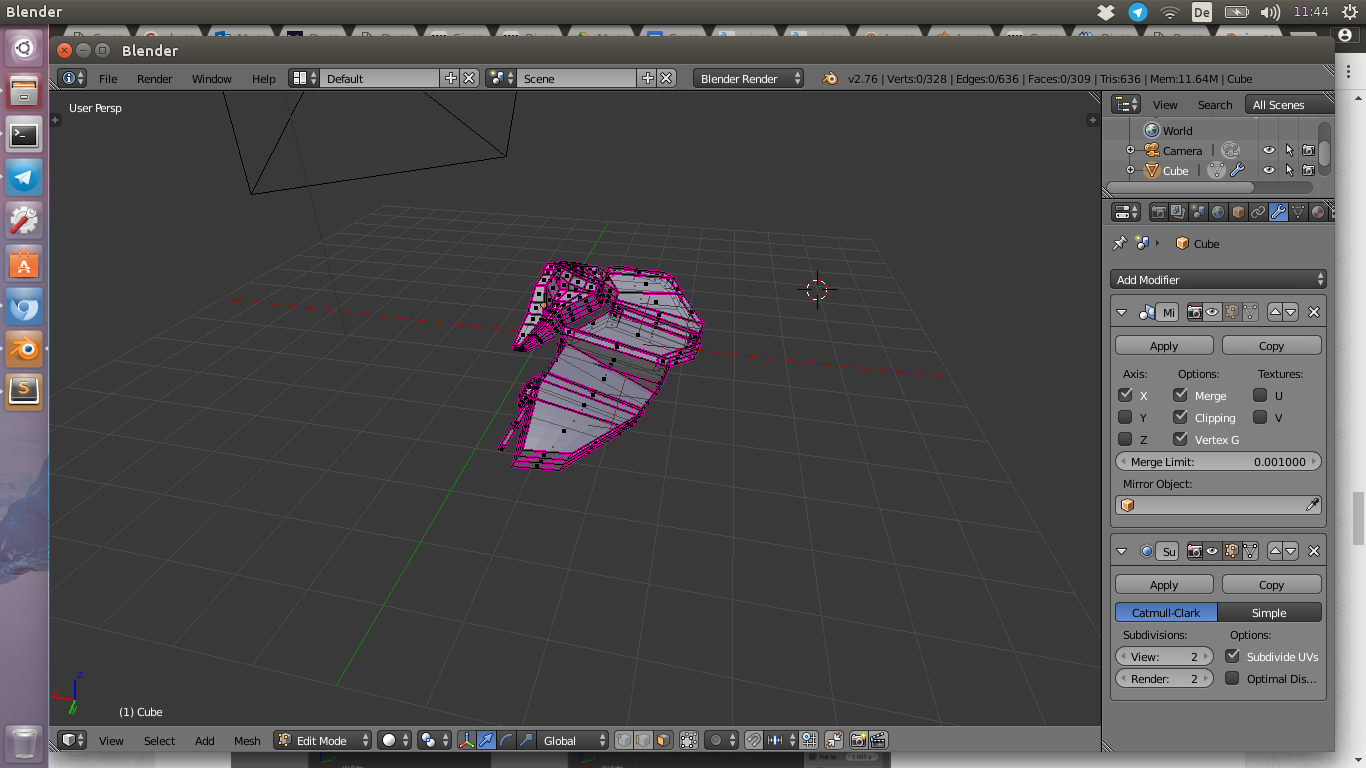Check the U textures option
This screenshot has width=1366, height=768.
coord(1260,395)
